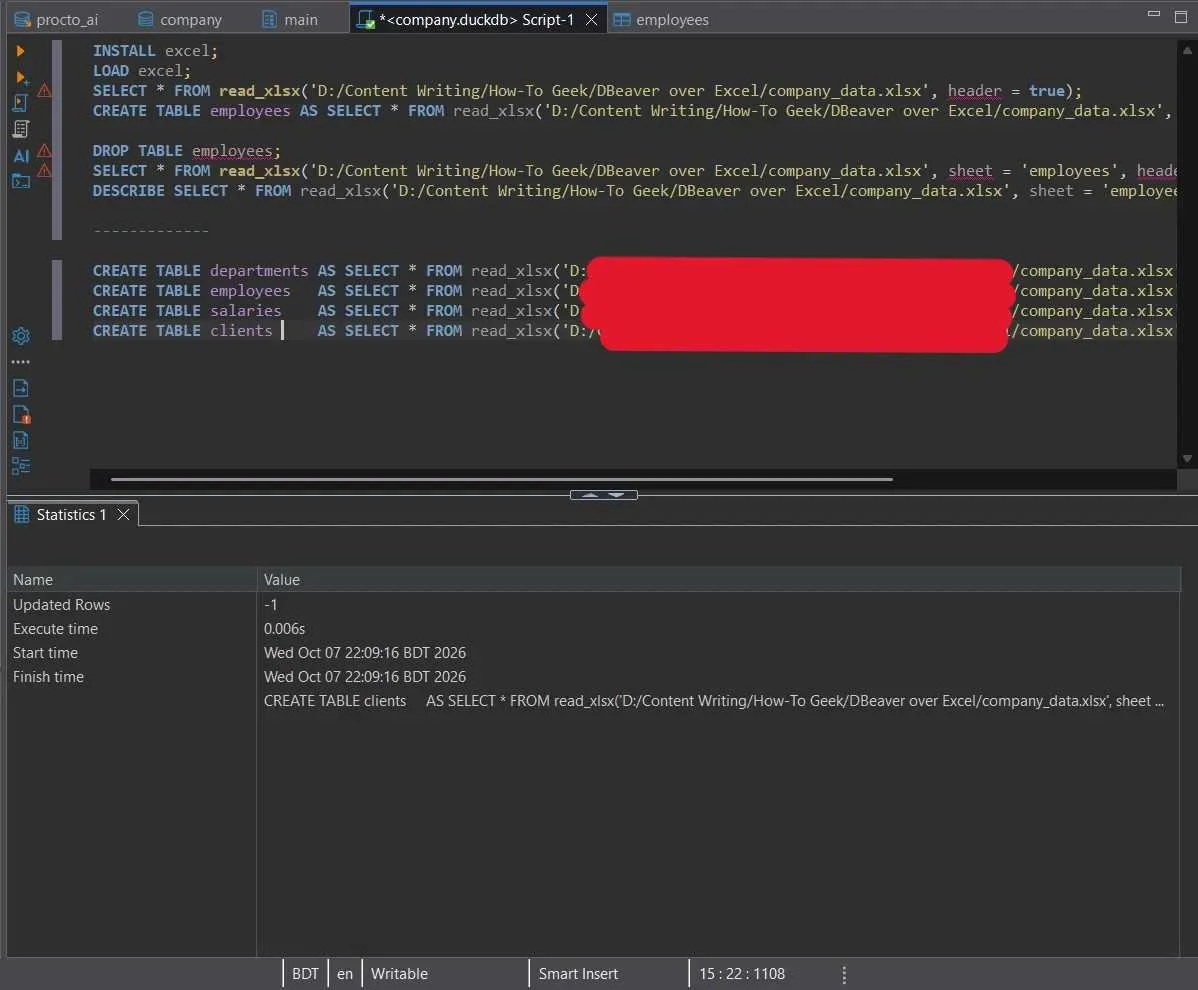
Task: Click the execute script icon in the sidebar
Action: click(x=21, y=103)
